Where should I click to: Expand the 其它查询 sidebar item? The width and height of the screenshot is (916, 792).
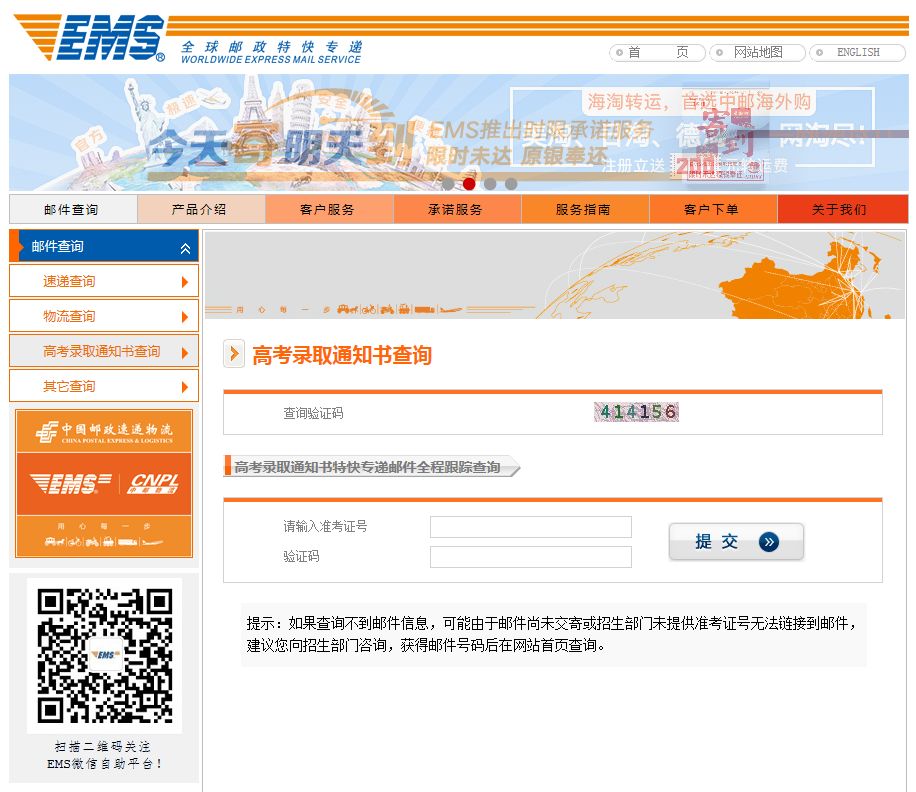point(104,387)
